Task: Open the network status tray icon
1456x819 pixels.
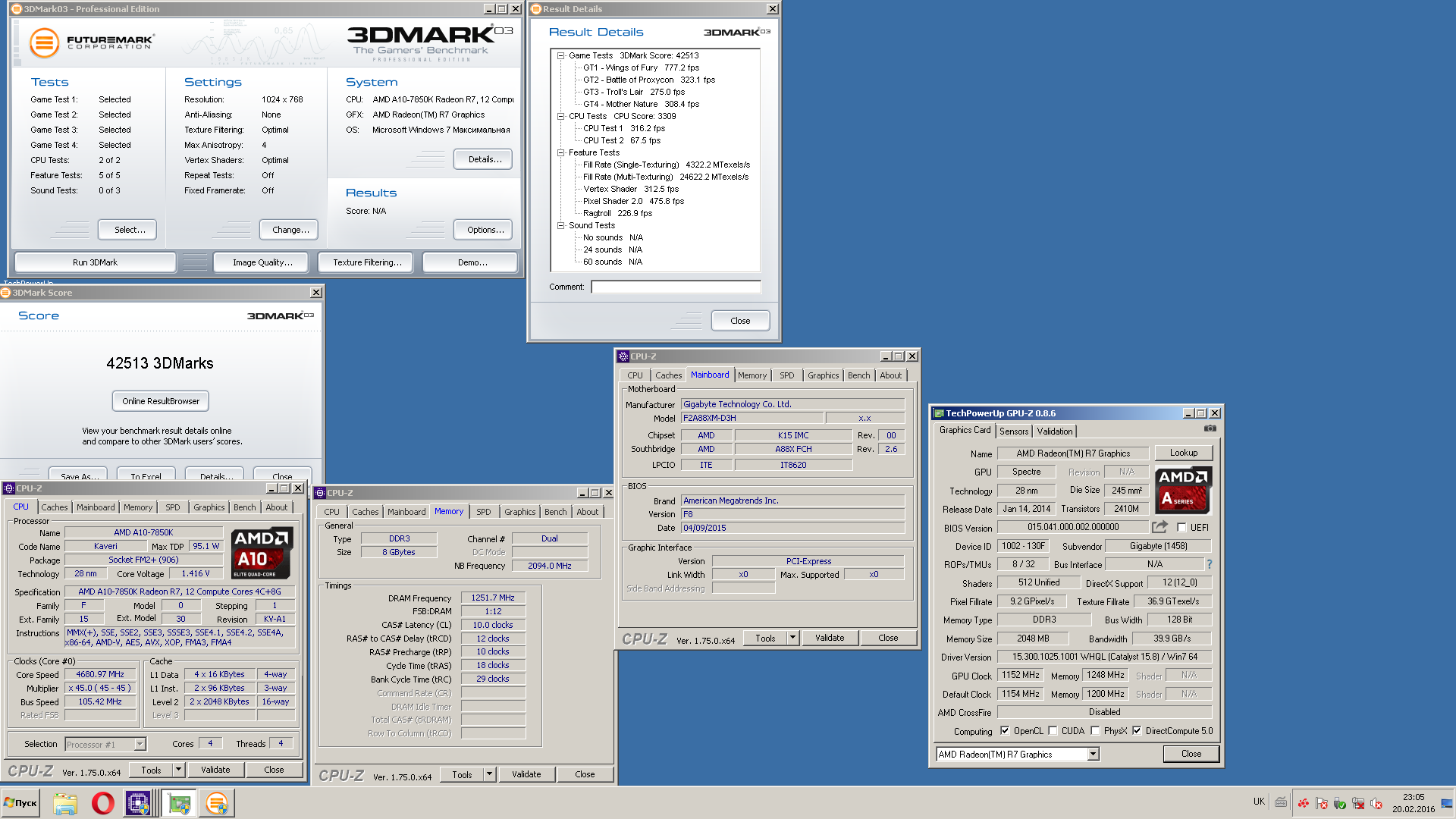Action: point(1358,803)
